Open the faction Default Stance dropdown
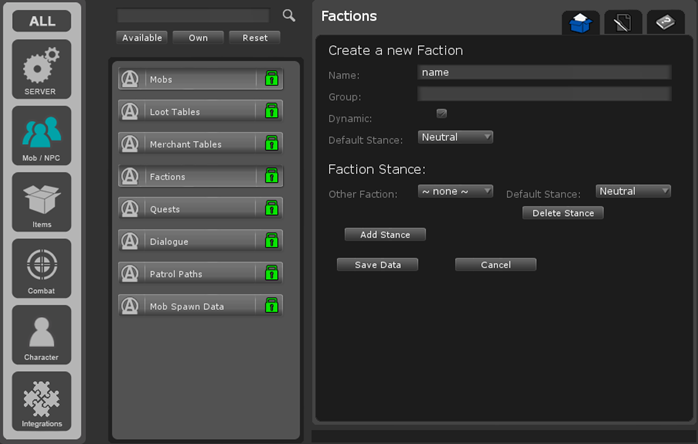Image resolution: width=698 pixels, height=444 pixels. tap(455, 137)
